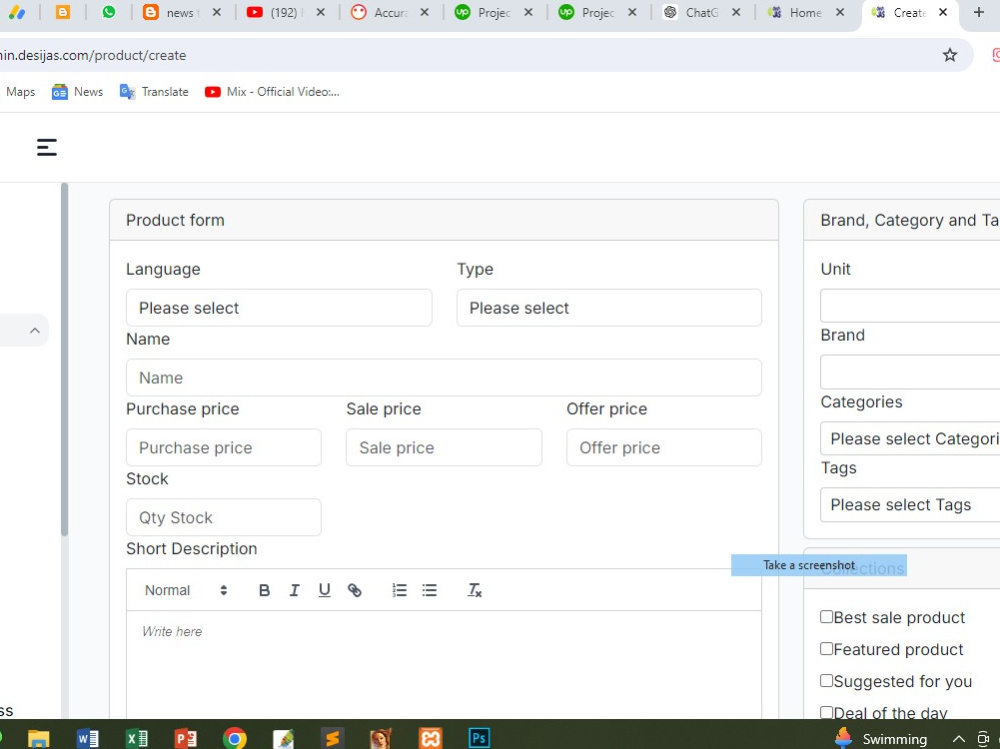The height and width of the screenshot is (749, 1000).
Task: Apply italic formatting in the description editor
Action: pyautogui.click(x=294, y=589)
